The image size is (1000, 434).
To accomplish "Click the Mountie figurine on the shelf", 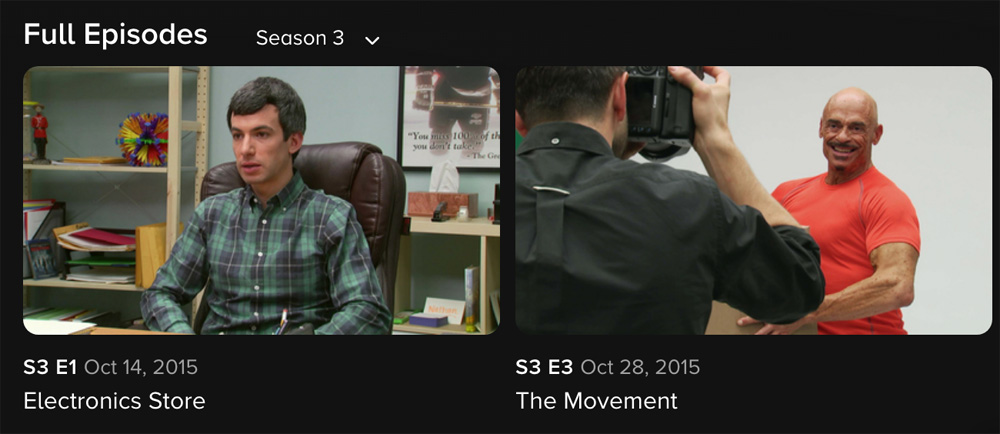I will tap(40, 133).
